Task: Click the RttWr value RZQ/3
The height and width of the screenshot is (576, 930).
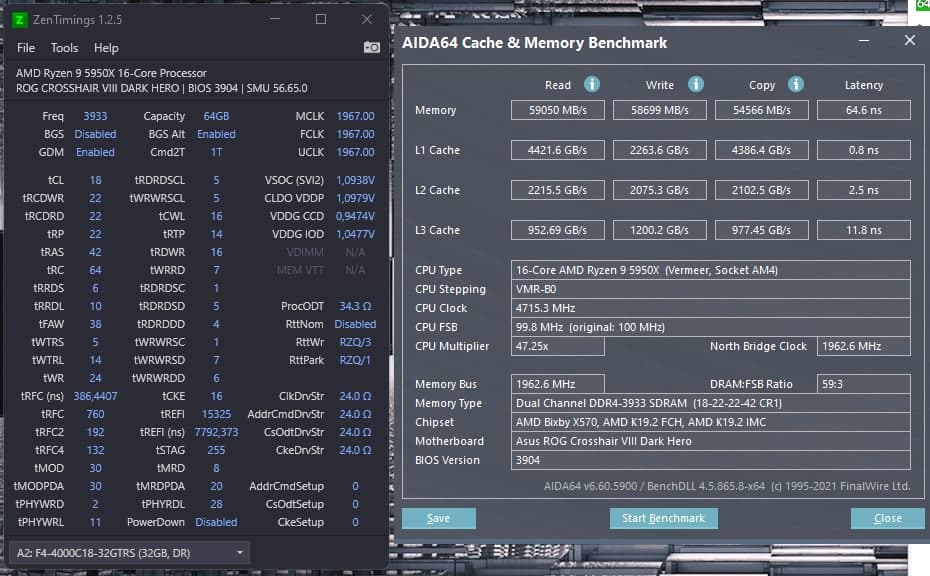Action: click(355, 342)
